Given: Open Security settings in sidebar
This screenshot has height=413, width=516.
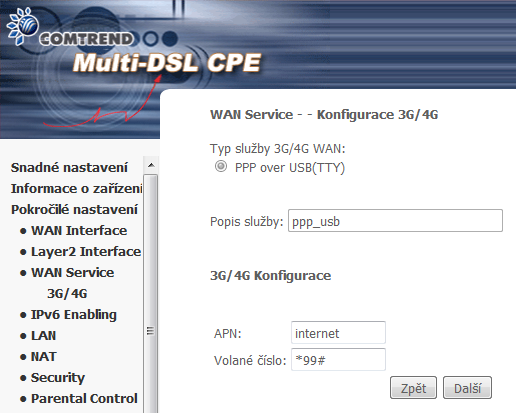Looking at the screenshot, I should pyautogui.click(x=58, y=378).
